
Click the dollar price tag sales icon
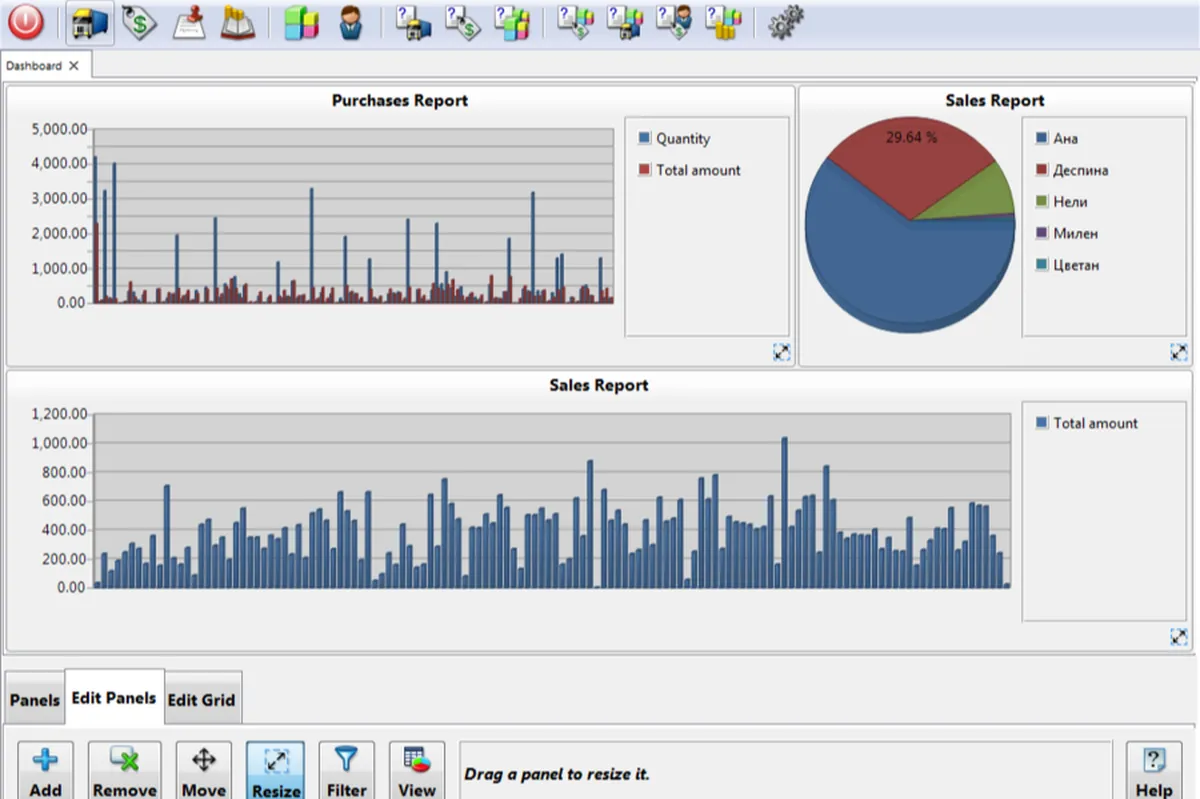[140, 22]
